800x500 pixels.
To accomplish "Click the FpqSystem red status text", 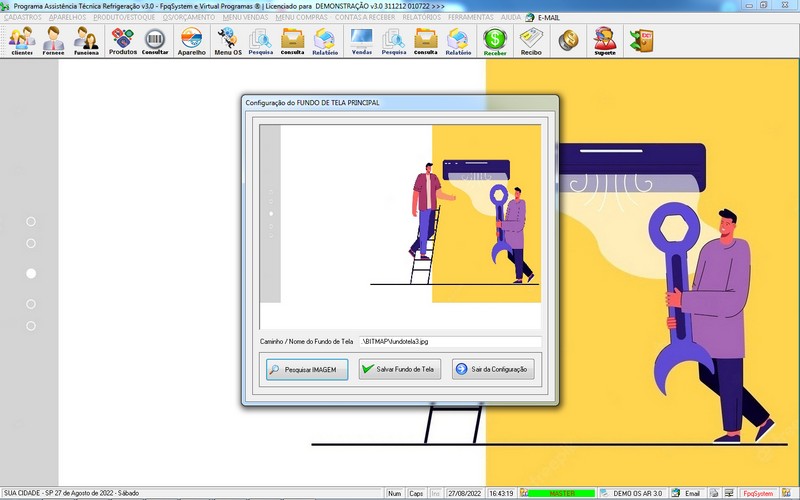I will pyautogui.click(x=758, y=493).
